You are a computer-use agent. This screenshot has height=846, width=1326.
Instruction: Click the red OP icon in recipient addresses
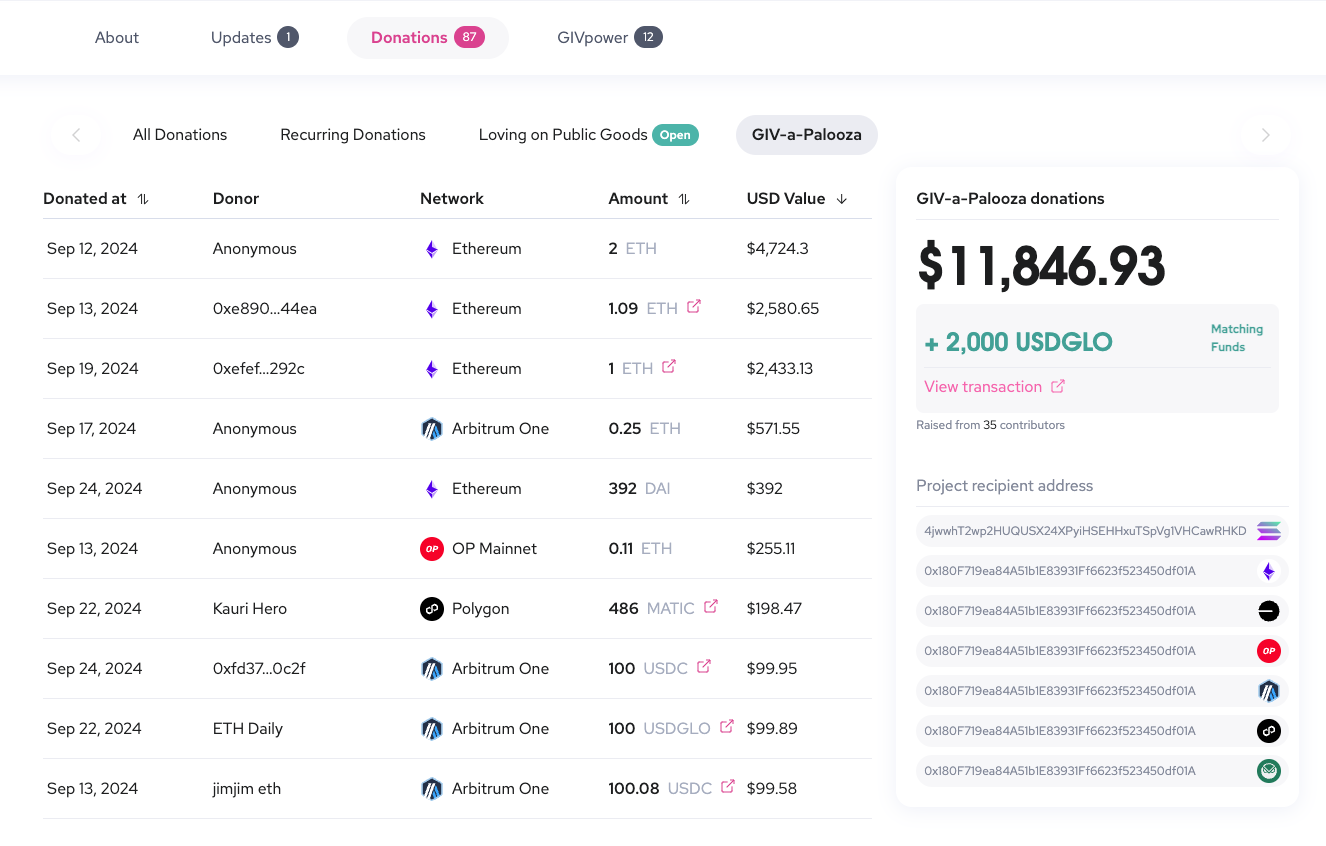click(1269, 651)
